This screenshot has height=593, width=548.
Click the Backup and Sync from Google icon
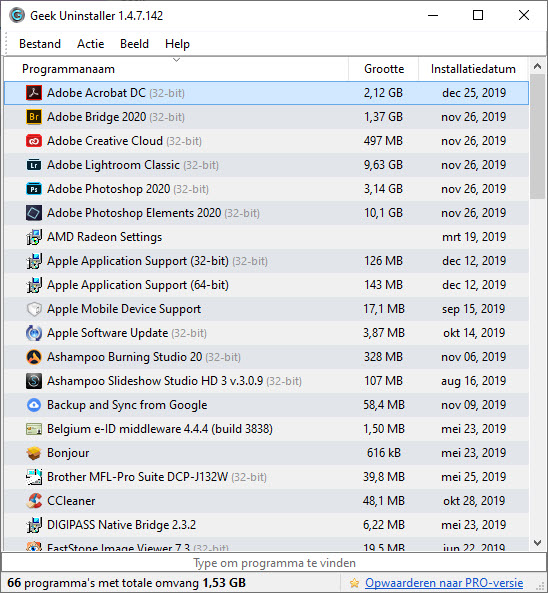pyautogui.click(x=34, y=405)
